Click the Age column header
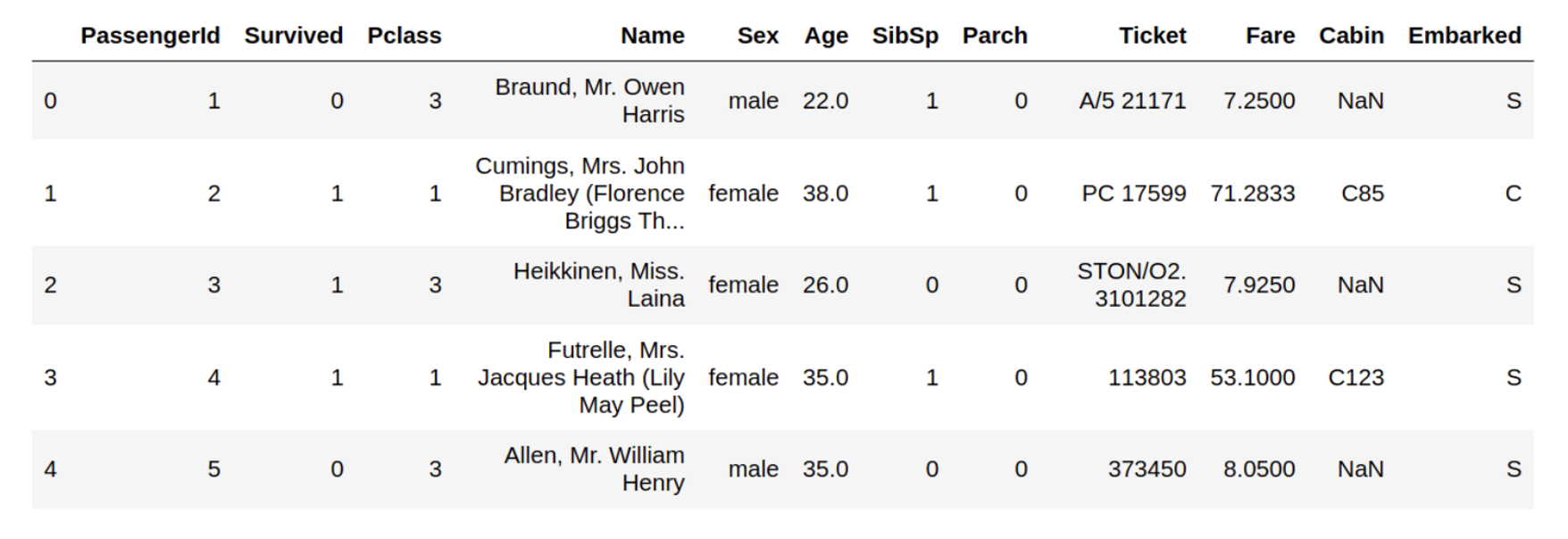The width and height of the screenshot is (1568, 539). (x=825, y=36)
